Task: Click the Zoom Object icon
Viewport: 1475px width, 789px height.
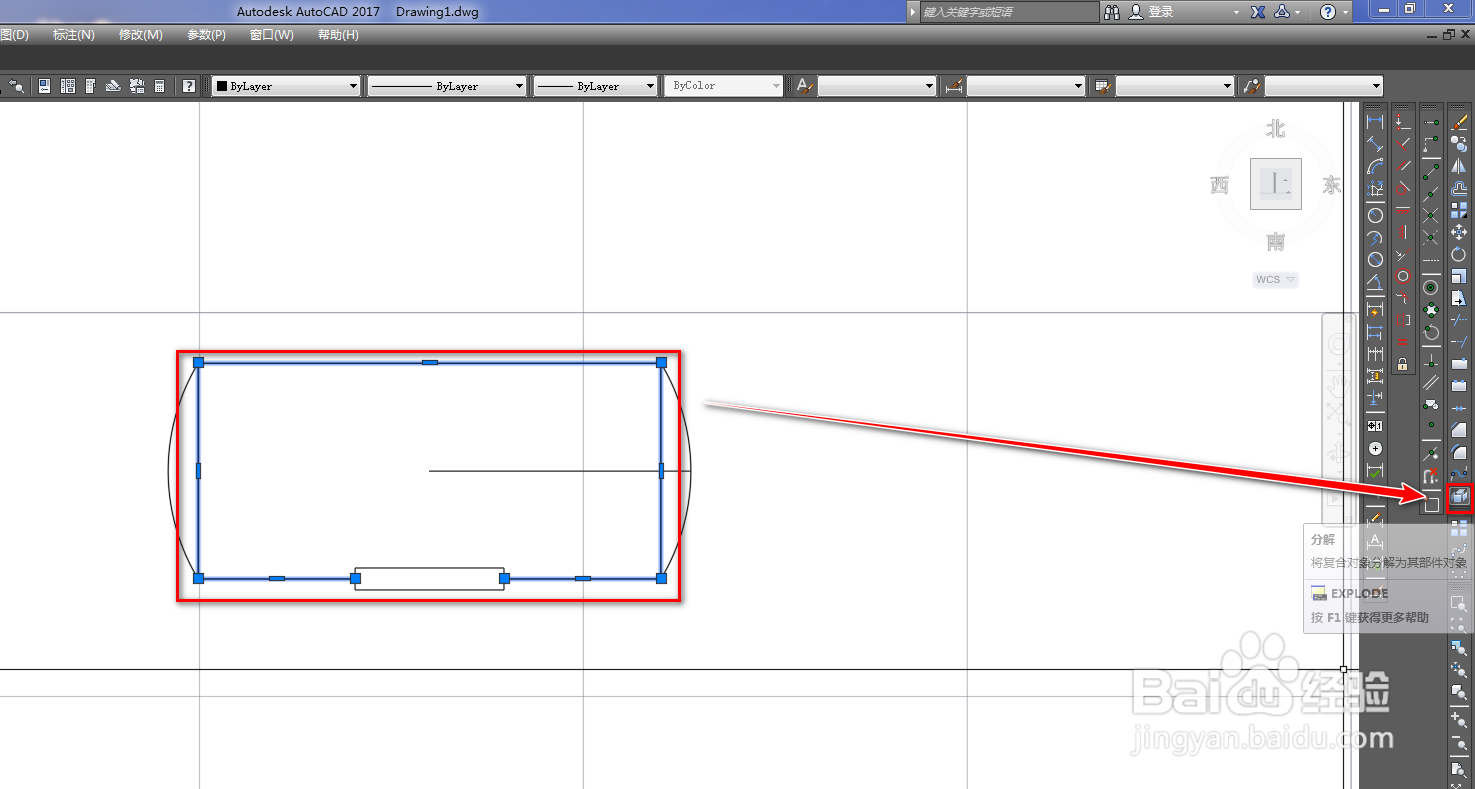Action: pyautogui.click(x=1458, y=692)
